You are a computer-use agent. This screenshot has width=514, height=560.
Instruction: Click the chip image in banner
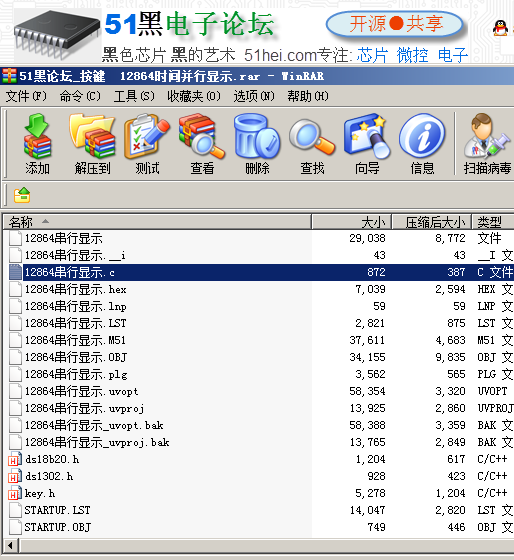tap(57, 34)
